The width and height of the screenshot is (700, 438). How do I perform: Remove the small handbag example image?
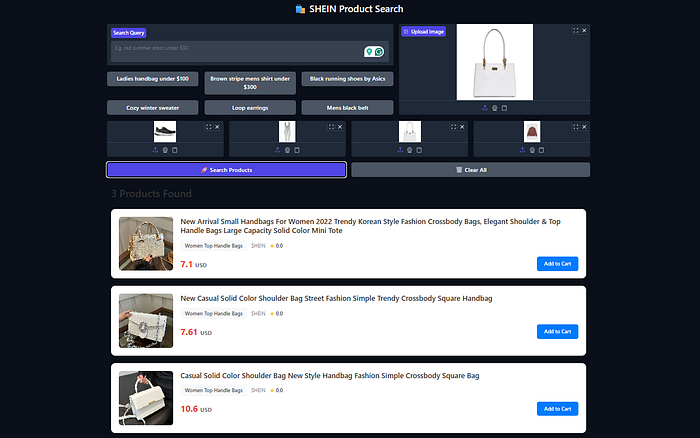462,127
